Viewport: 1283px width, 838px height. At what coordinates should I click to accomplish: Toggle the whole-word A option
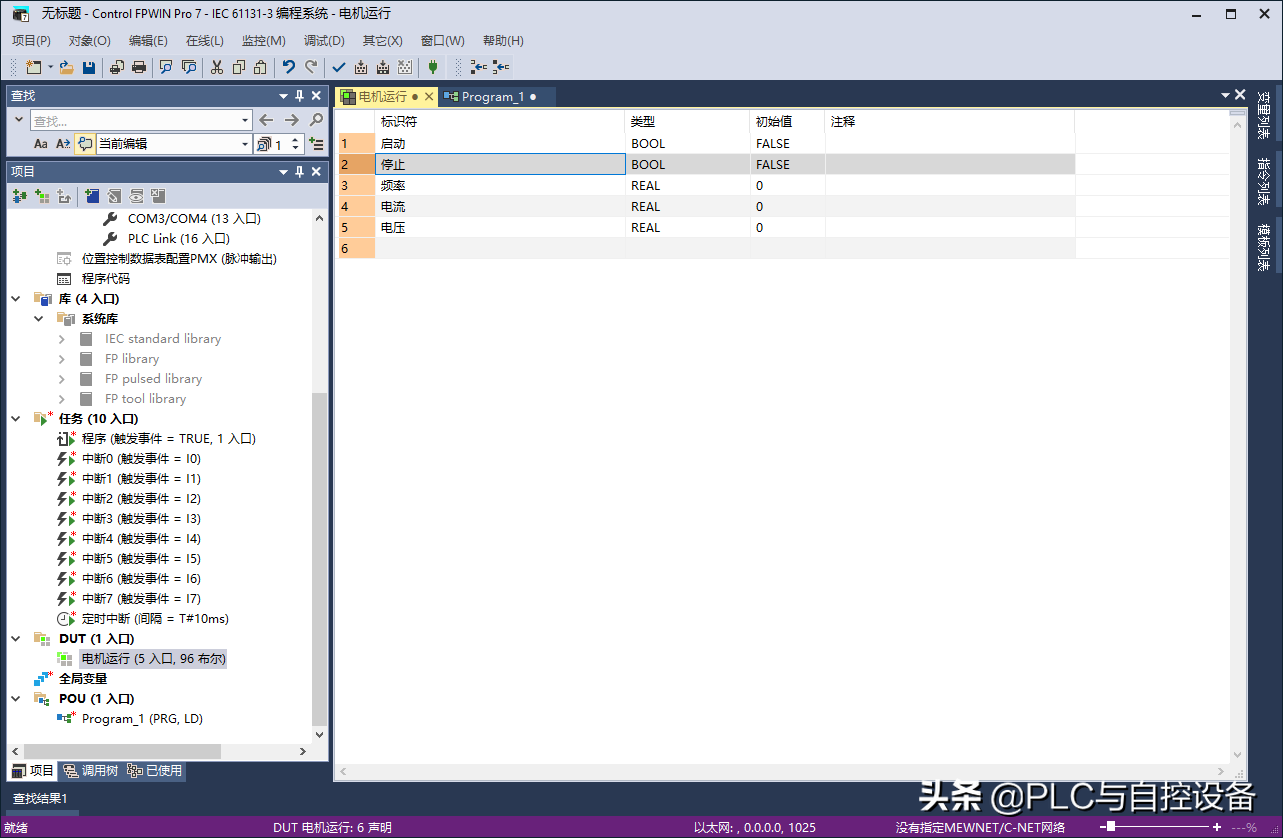pyautogui.click(x=63, y=144)
